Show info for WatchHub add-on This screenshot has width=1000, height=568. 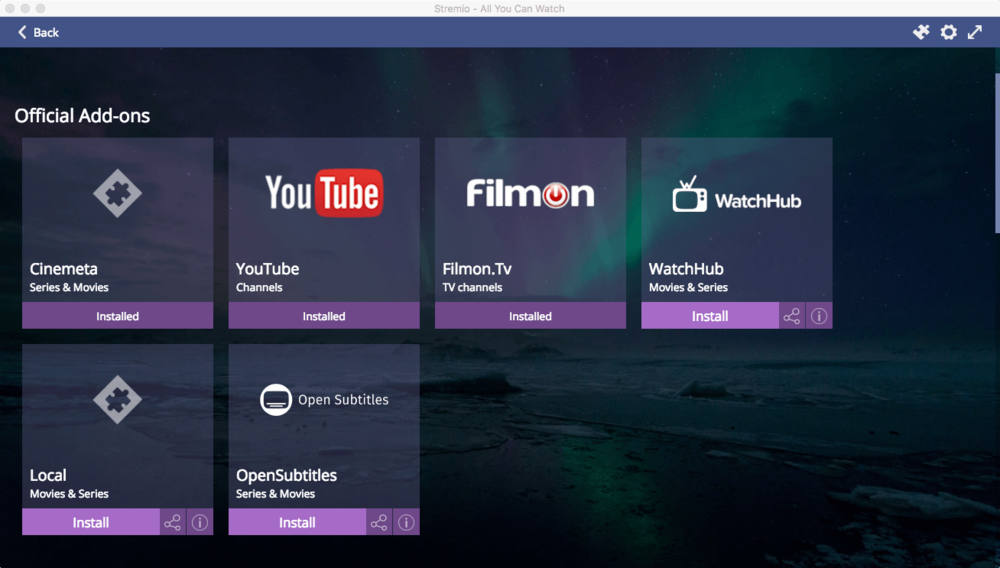pos(820,316)
